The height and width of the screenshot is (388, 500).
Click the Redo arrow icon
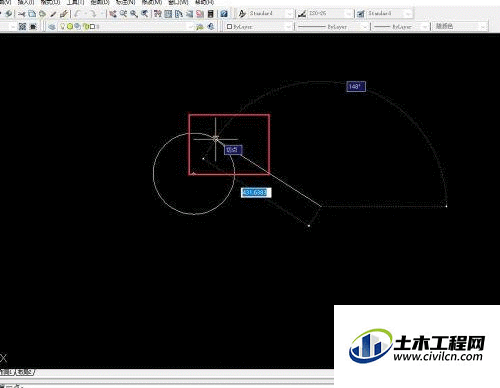tap(93, 14)
